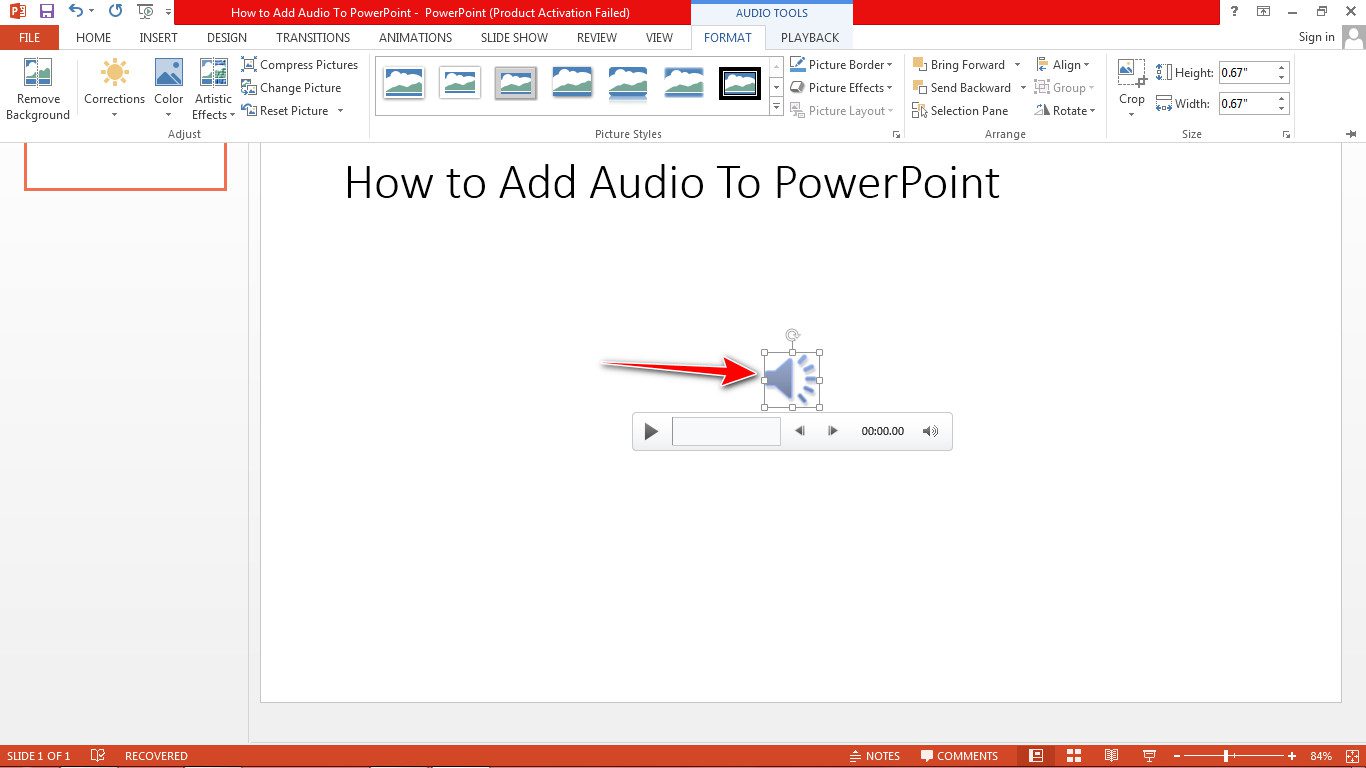Click Change Picture
The image size is (1366, 768).
pos(291,88)
